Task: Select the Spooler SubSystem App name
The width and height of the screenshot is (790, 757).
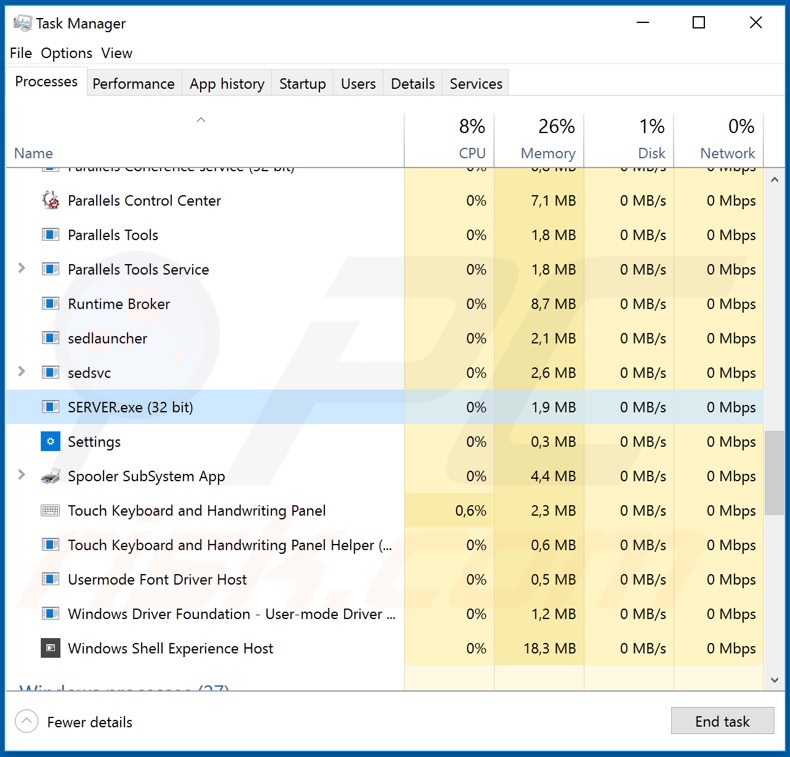Action: point(146,476)
